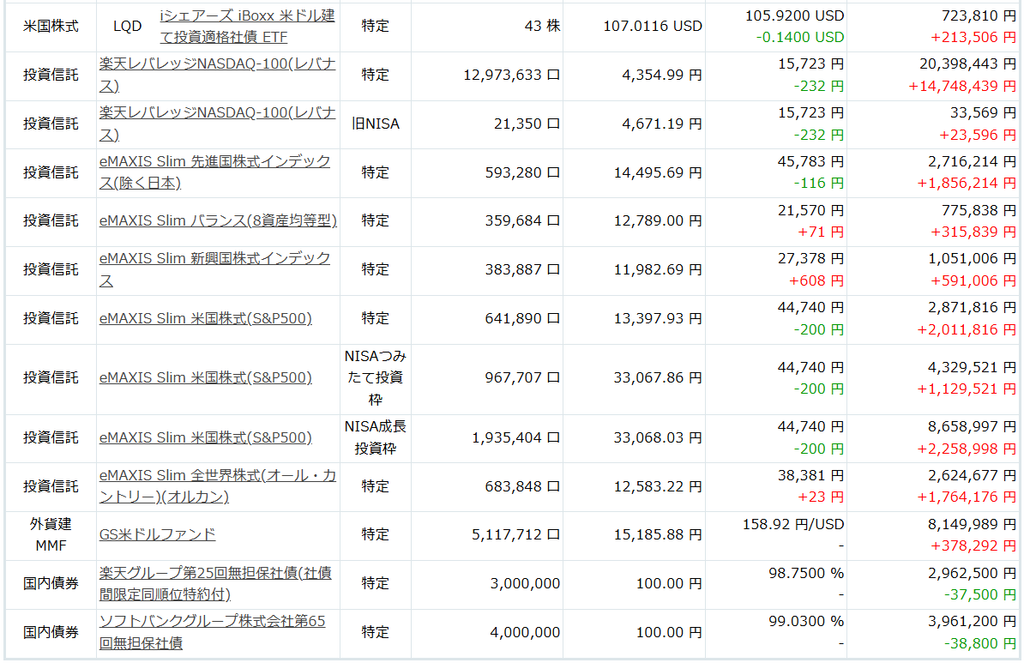Click the 4,329,521 円 valuation
Screen dimensions: 1024x663
tap(972, 367)
